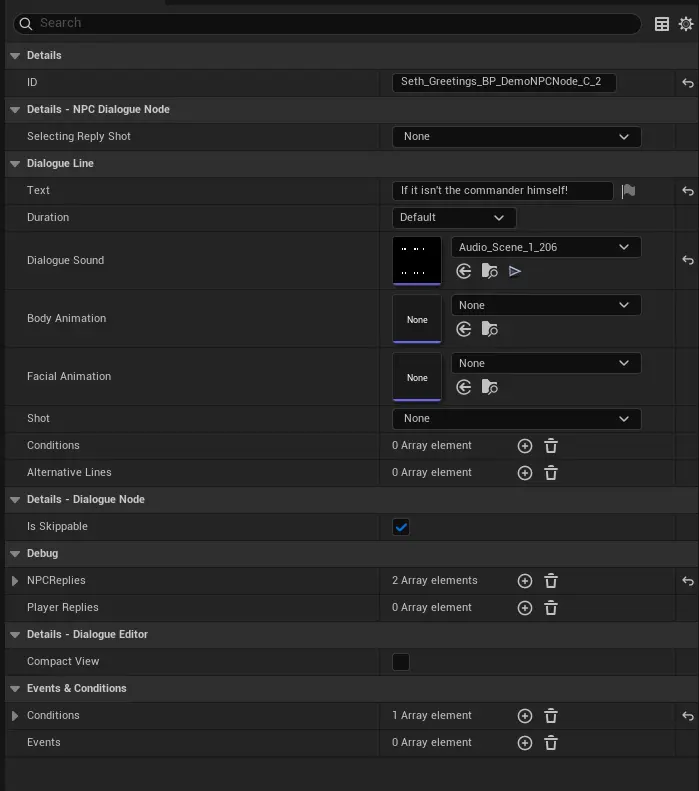Screen dimensions: 699x791
Task: Expand the NPCReplies array
Action: coord(15,581)
